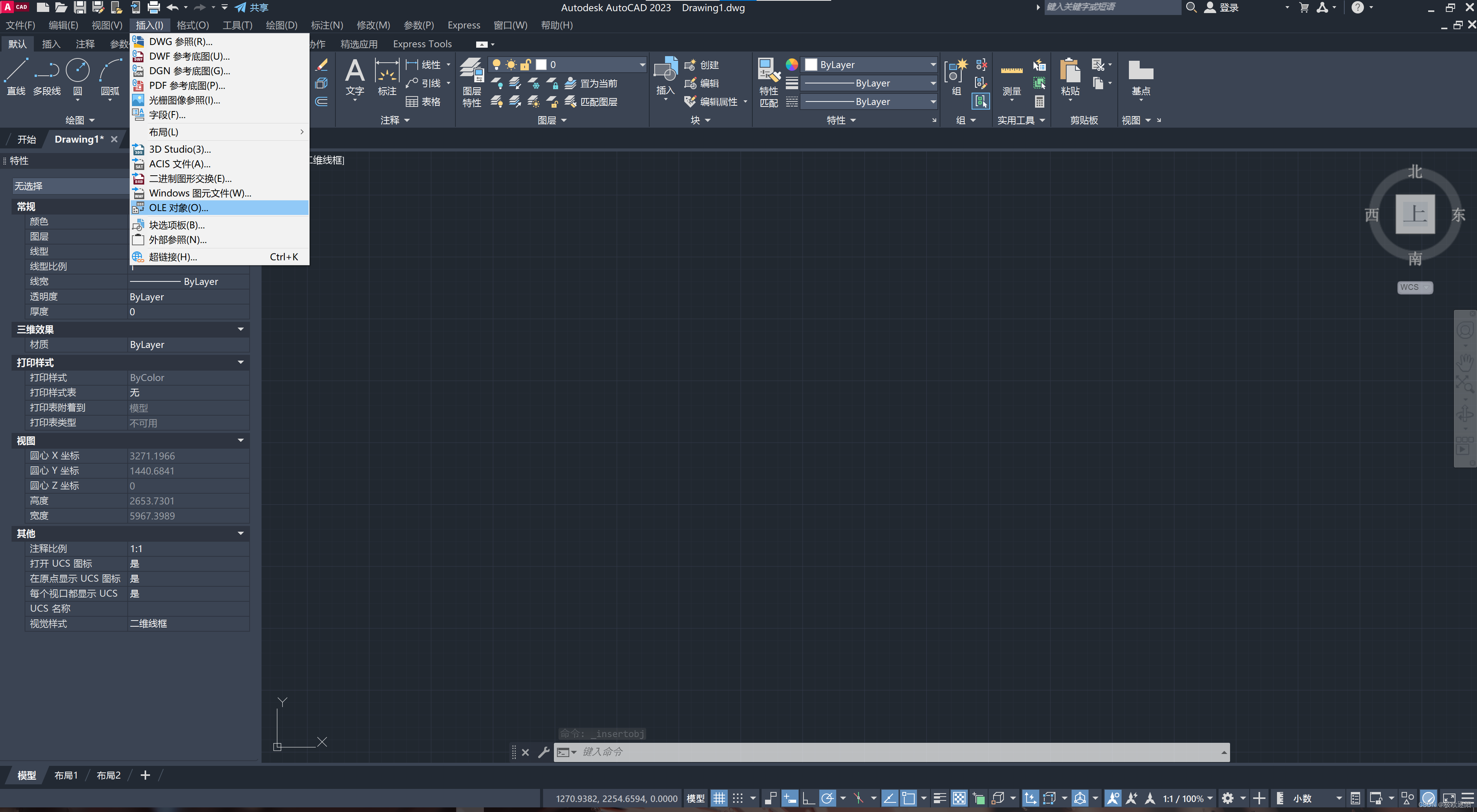Click the 共享 (Share) button

252,7
